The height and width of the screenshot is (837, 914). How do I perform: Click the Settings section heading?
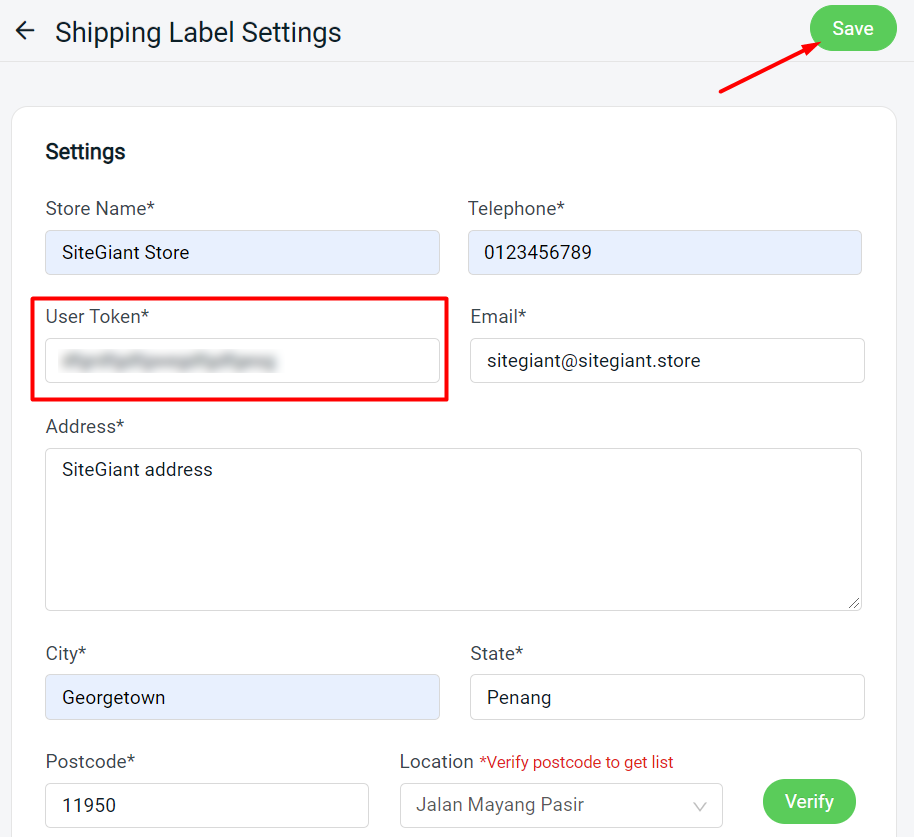86,152
